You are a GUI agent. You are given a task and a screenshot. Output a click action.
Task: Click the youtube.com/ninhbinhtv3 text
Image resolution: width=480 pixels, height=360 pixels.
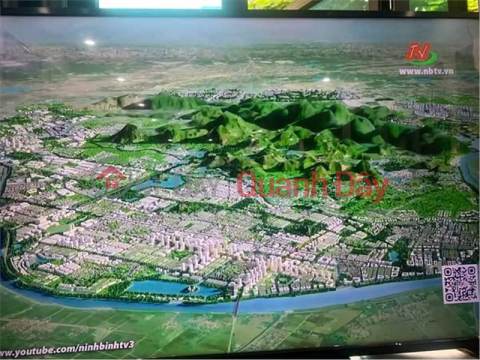pos(67,349)
